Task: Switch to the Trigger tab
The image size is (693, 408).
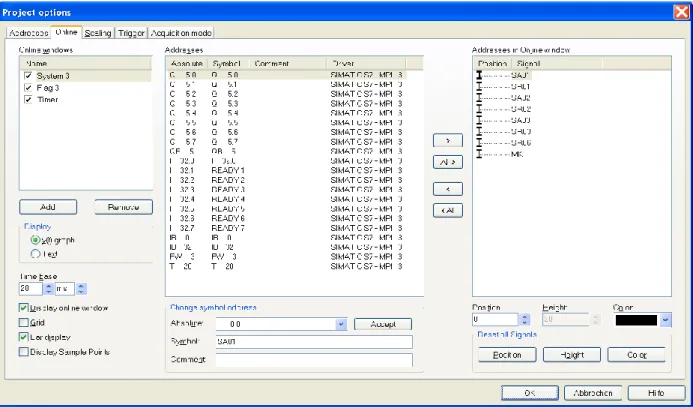Action: (x=131, y=33)
